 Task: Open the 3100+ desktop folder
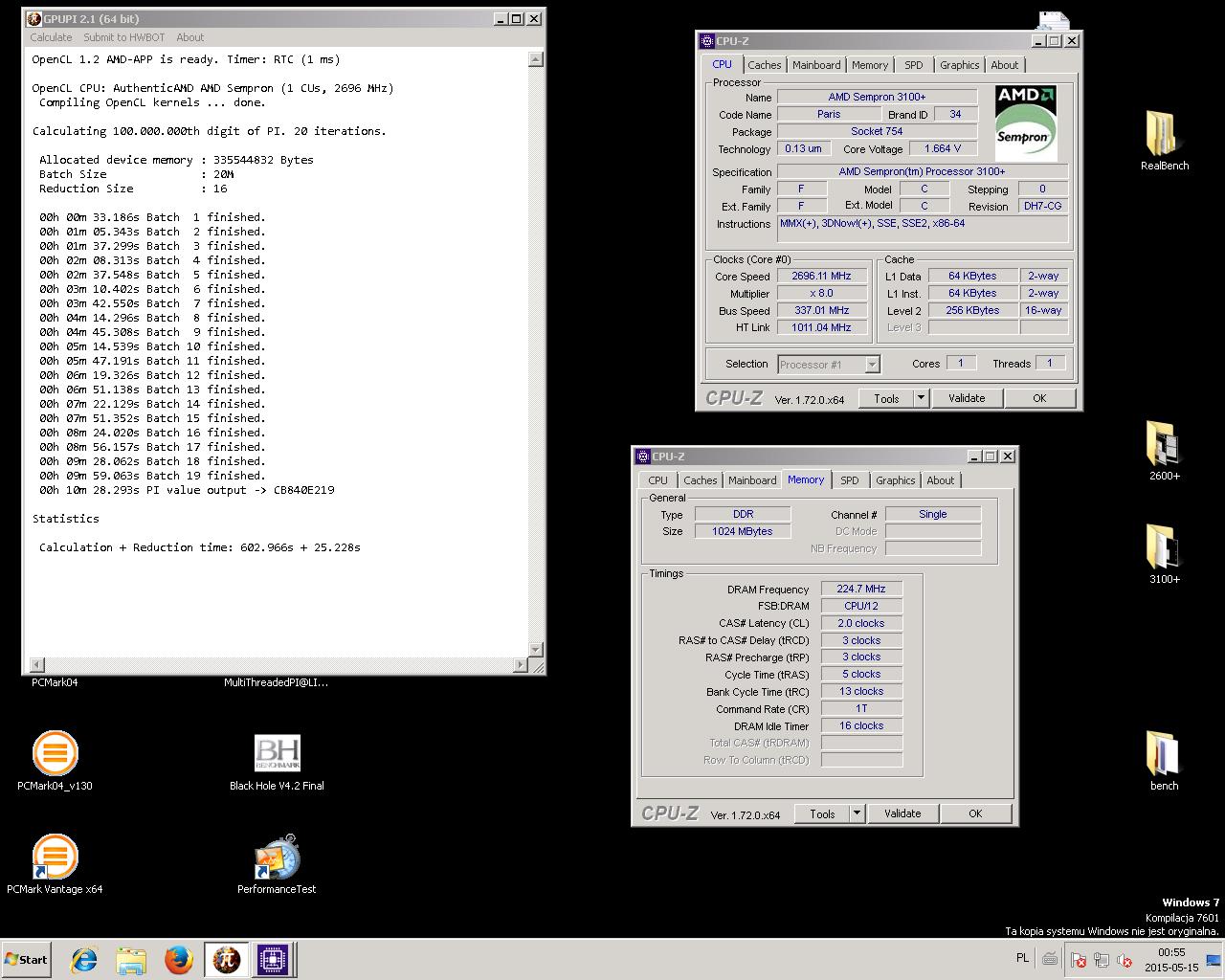tap(1164, 554)
